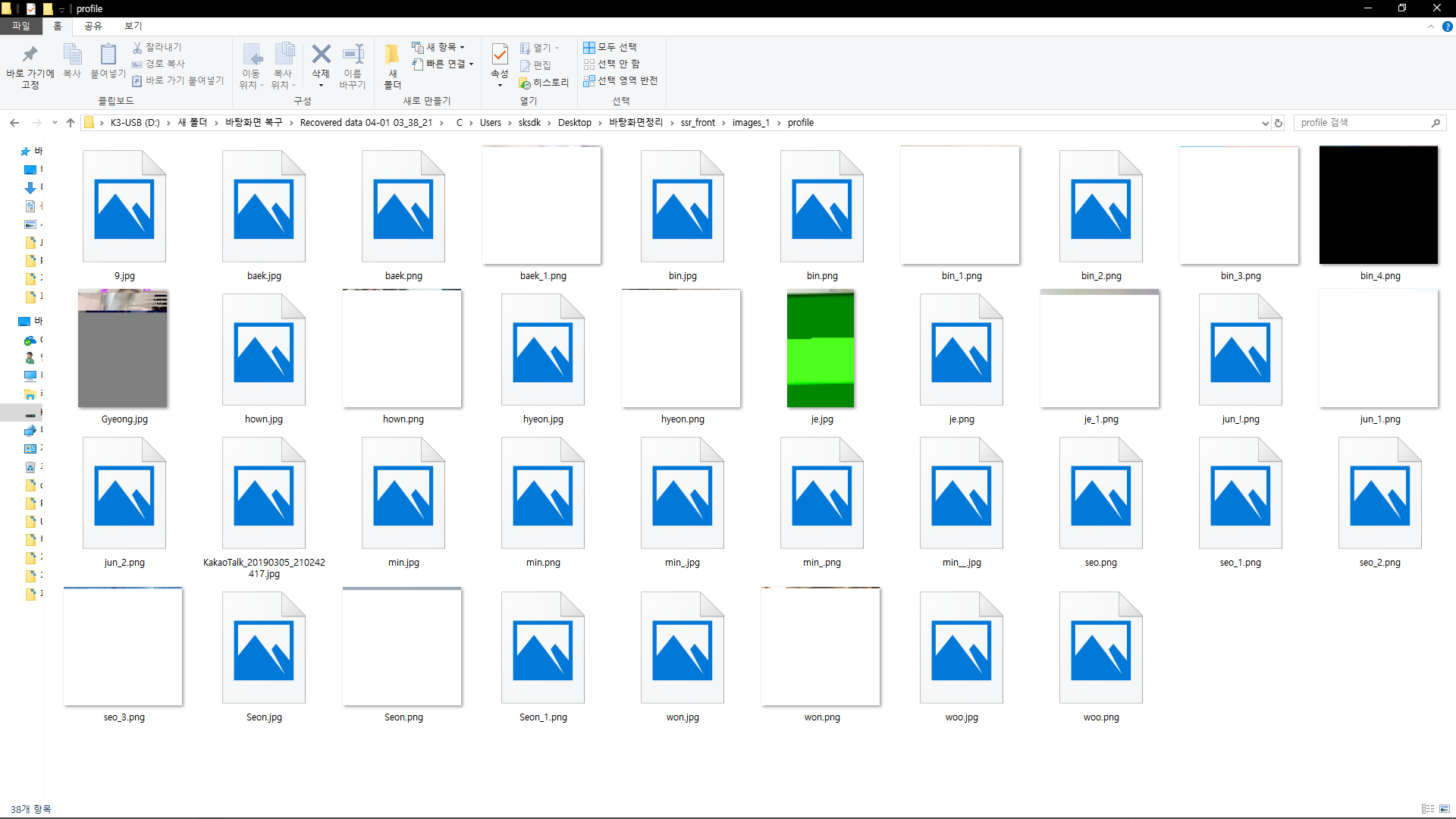Select the bin_4.png black thumbnail
Image resolution: width=1456 pixels, height=819 pixels.
click(1379, 206)
